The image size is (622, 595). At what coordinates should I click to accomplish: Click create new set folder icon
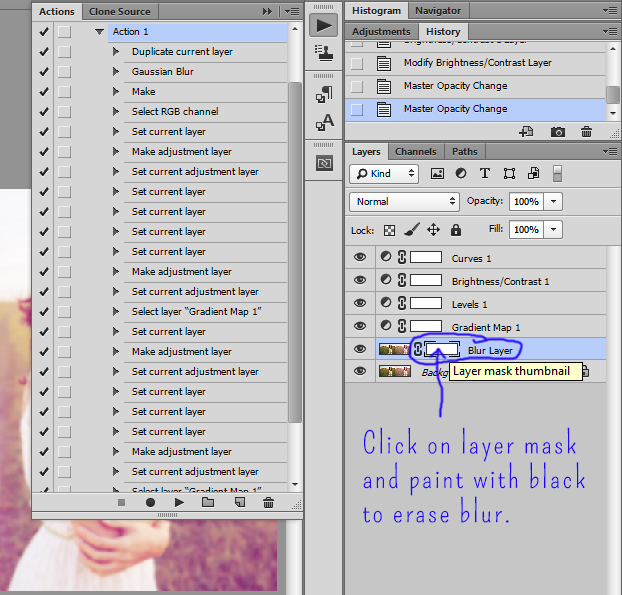tap(208, 502)
